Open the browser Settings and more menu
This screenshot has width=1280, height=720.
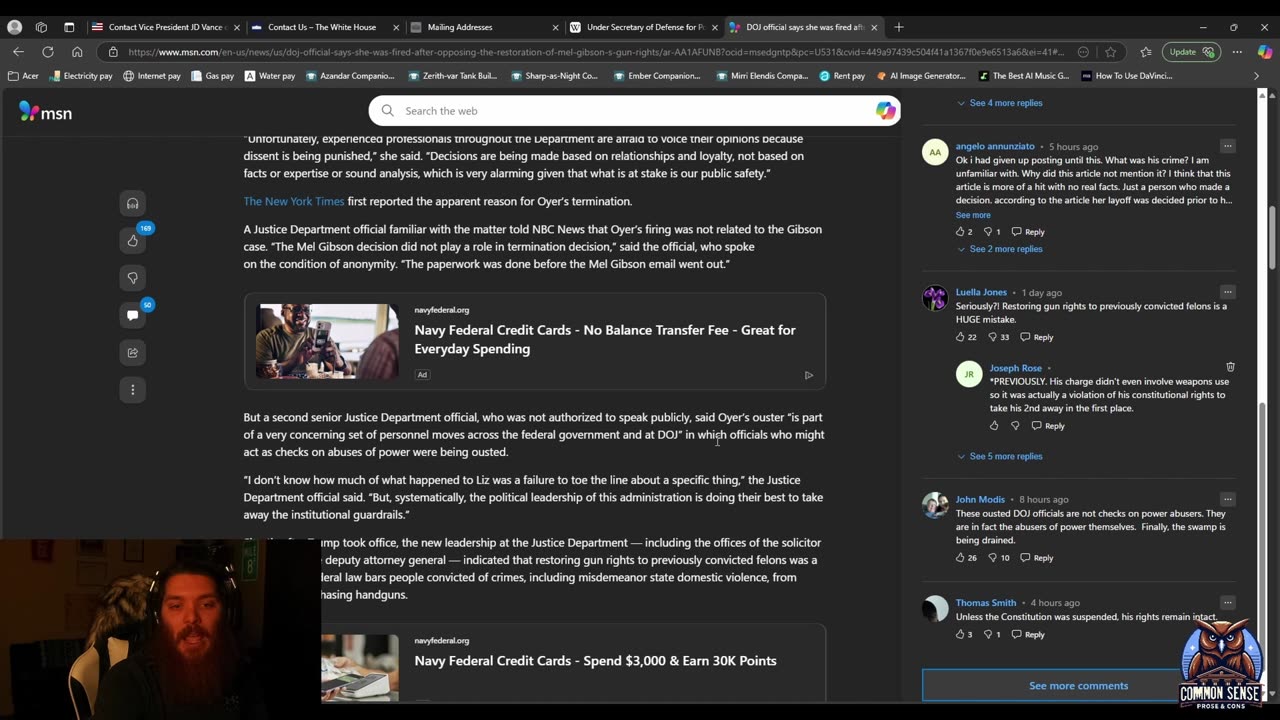(x=1237, y=52)
